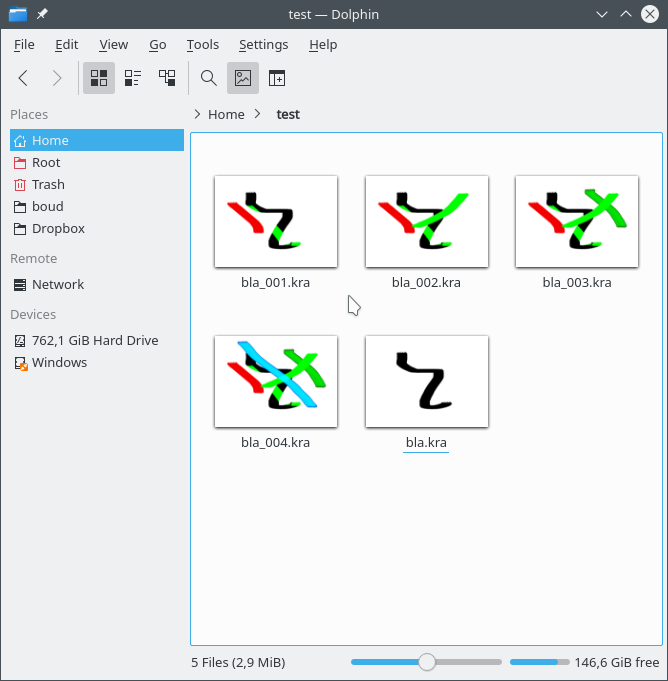Open Trash in the Places panel
This screenshot has height=681, width=668.
(x=48, y=184)
